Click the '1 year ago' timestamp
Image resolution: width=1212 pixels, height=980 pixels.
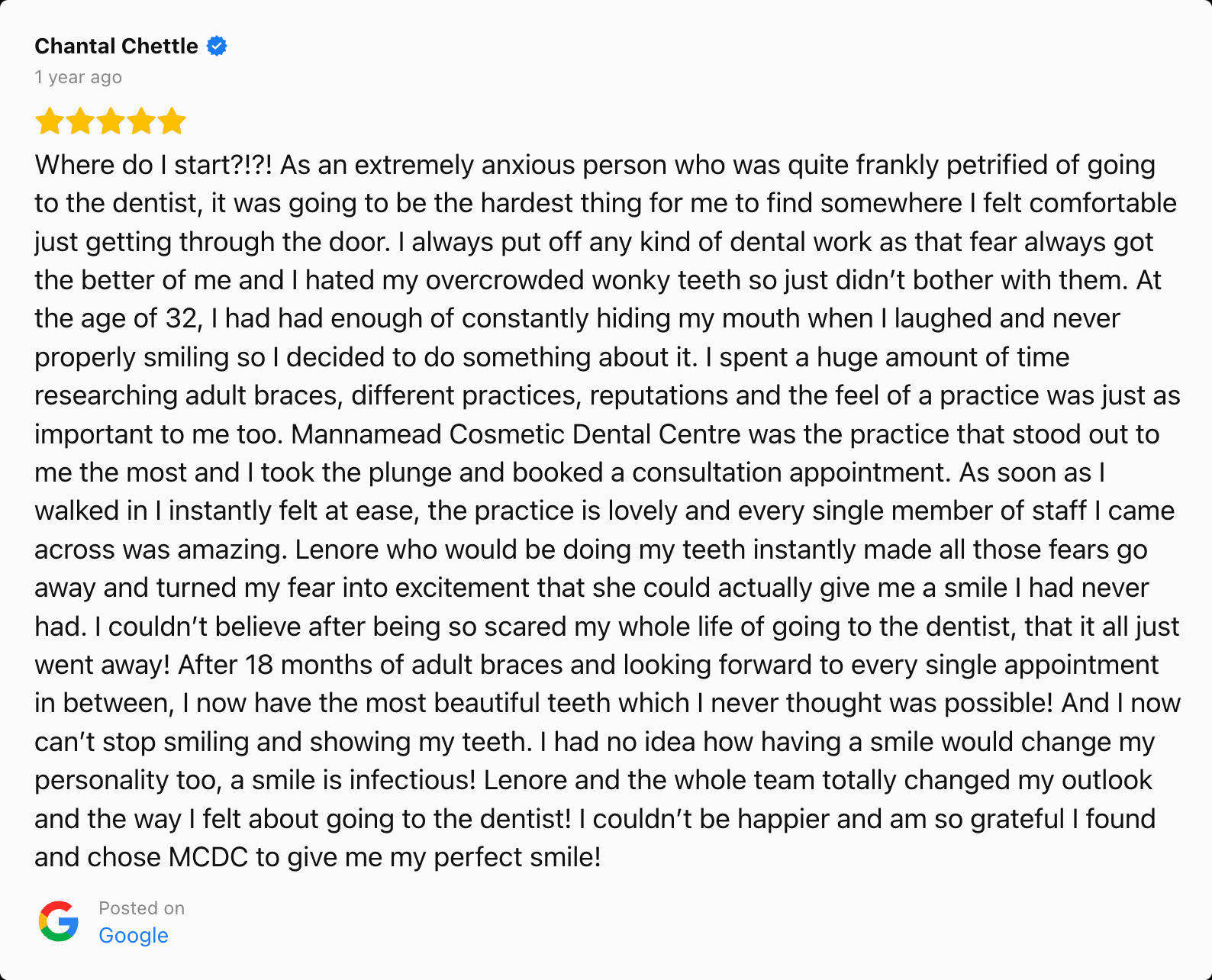78,77
